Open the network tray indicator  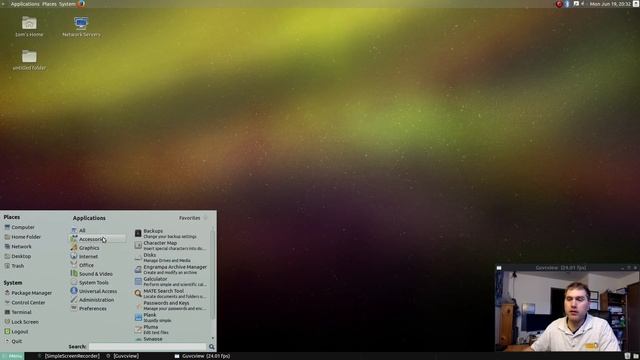(x=576, y=4)
